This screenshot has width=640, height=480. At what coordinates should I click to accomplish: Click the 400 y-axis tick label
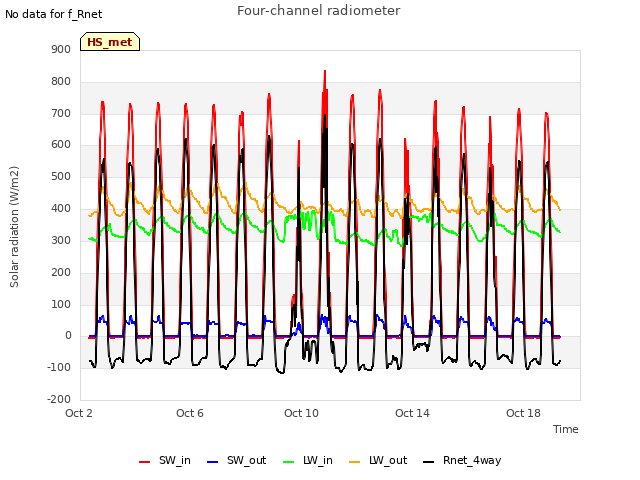click(x=61, y=209)
